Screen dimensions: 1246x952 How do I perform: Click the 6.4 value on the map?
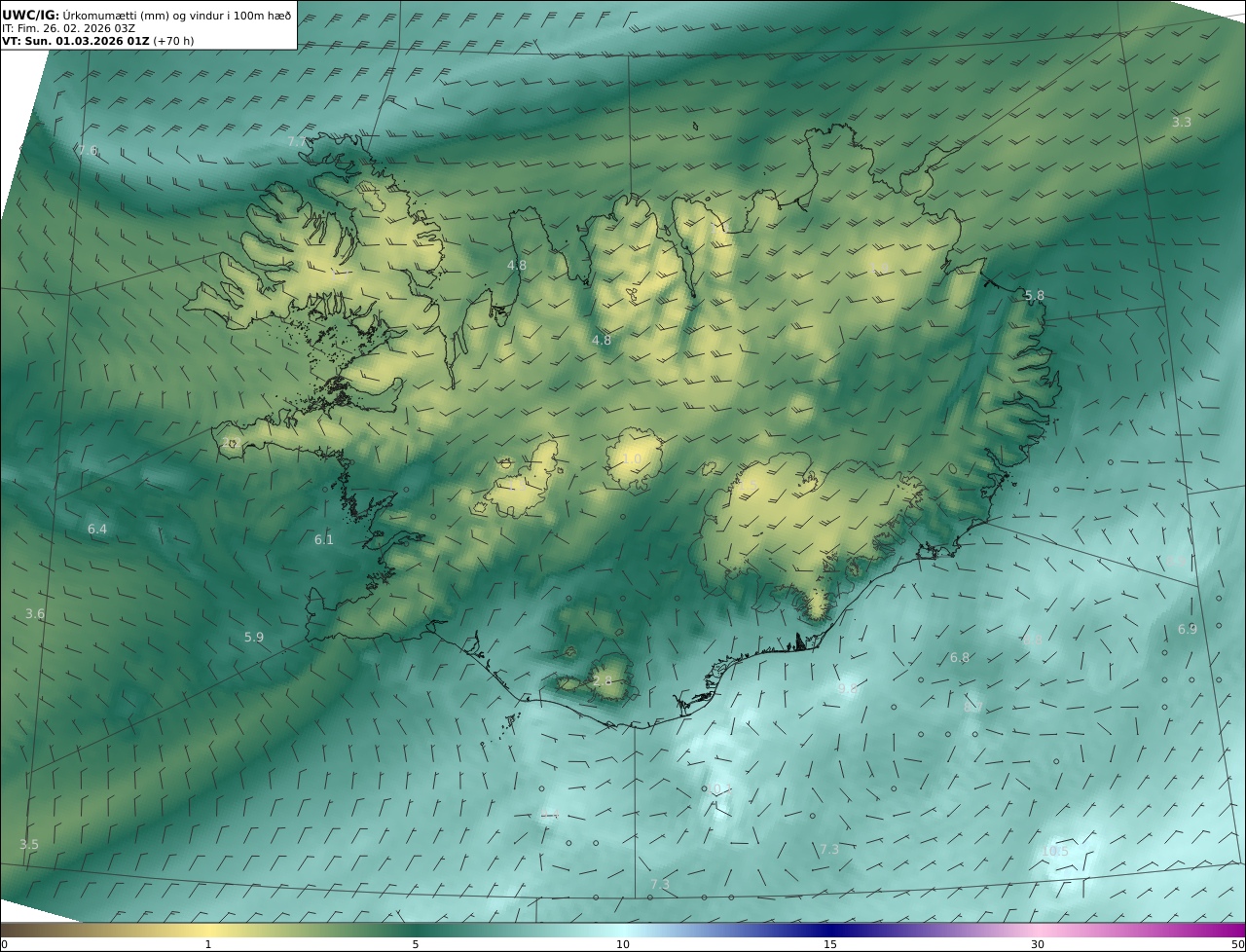[97, 529]
